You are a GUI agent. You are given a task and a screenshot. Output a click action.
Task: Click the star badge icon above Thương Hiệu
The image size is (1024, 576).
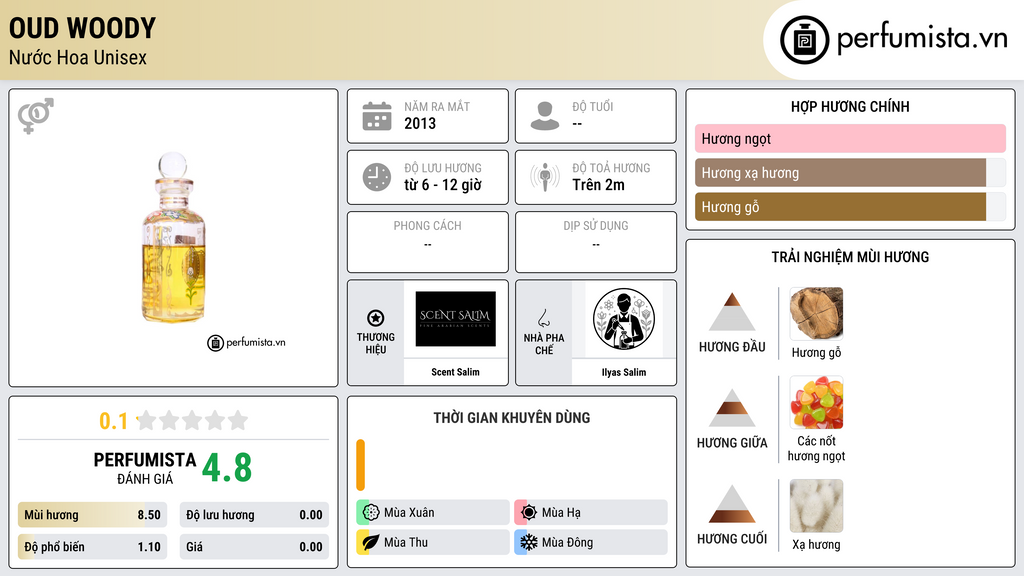[376, 318]
